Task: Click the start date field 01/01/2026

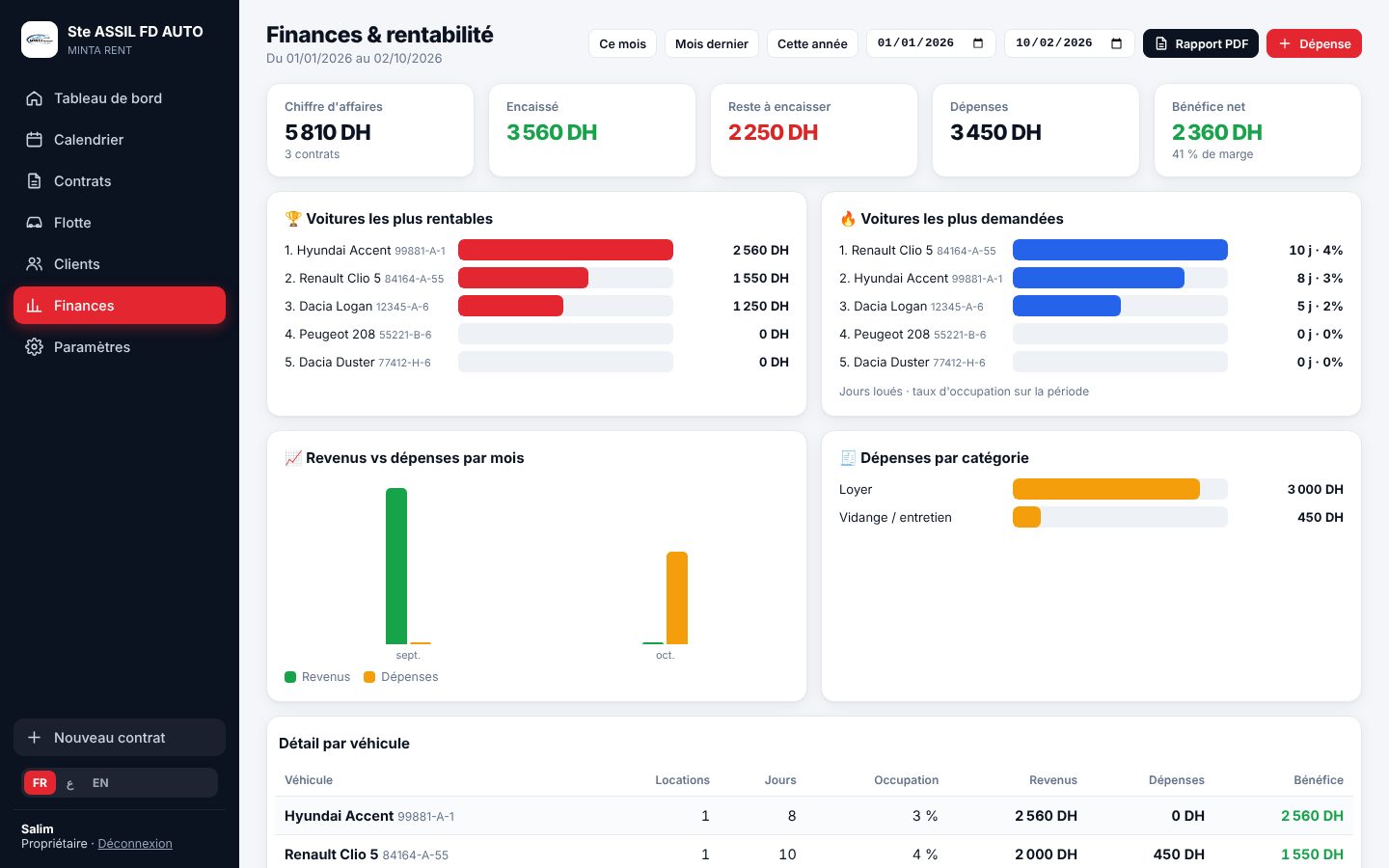Action: pos(931,43)
